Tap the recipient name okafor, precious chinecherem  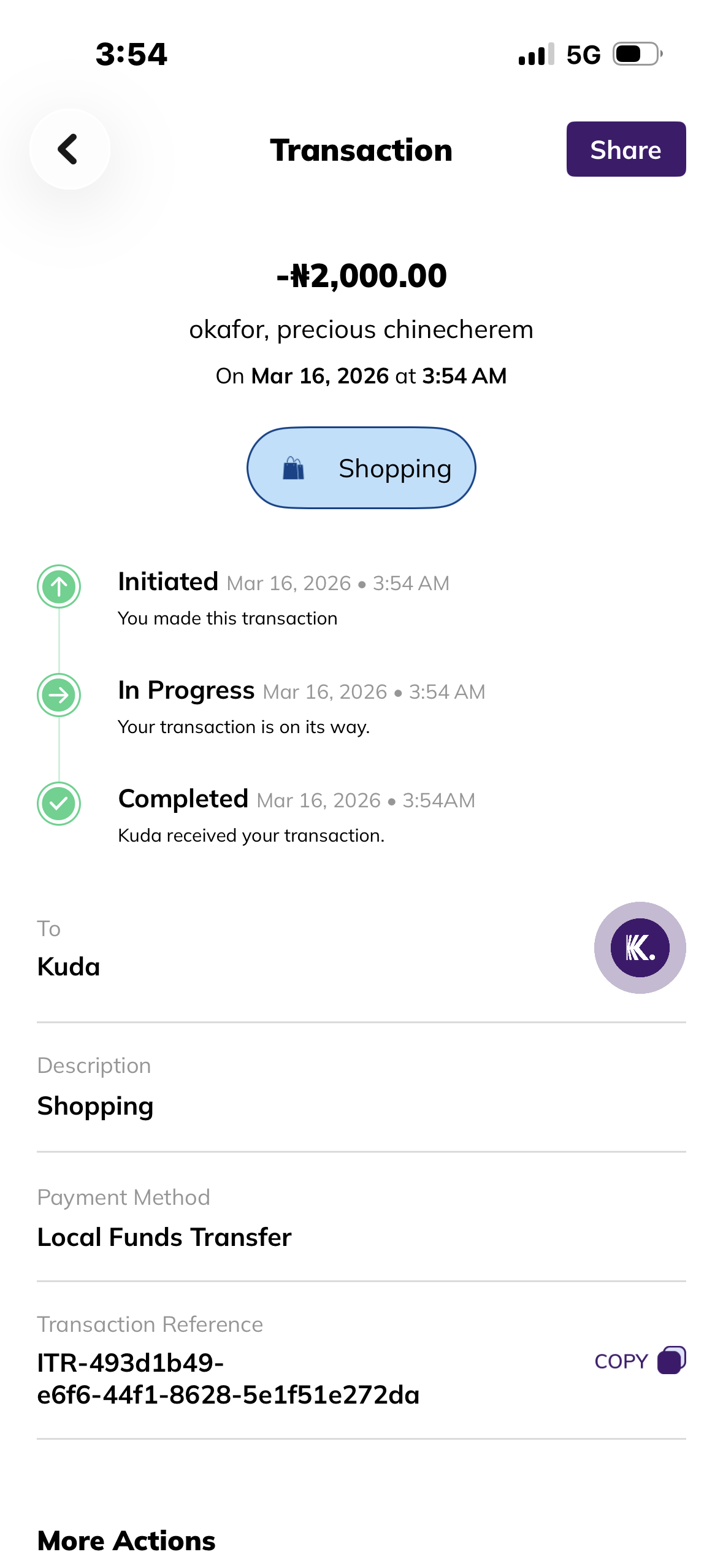pos(361,329)
